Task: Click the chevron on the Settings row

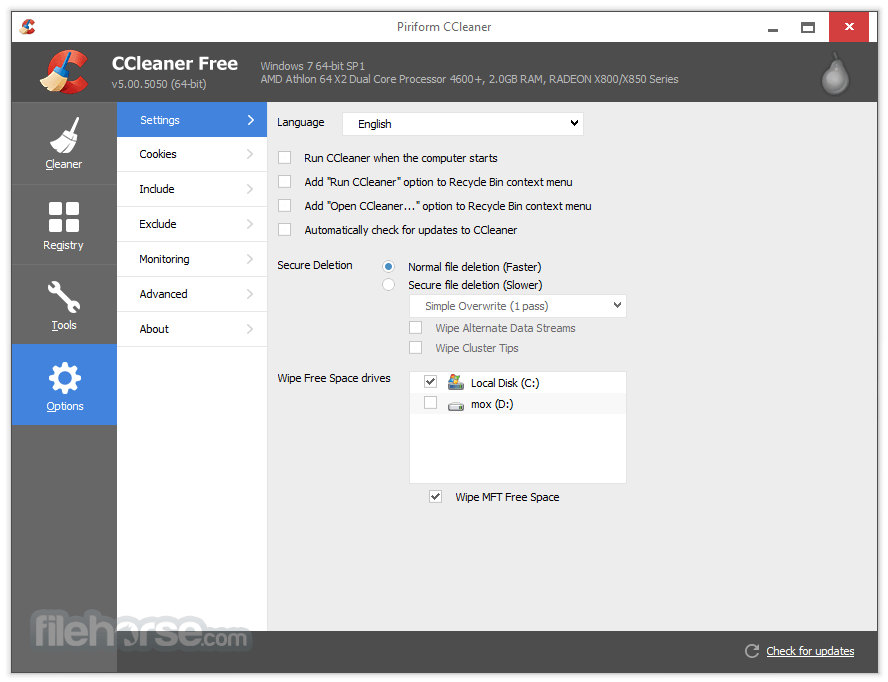Action: click(x=251, y=120)
